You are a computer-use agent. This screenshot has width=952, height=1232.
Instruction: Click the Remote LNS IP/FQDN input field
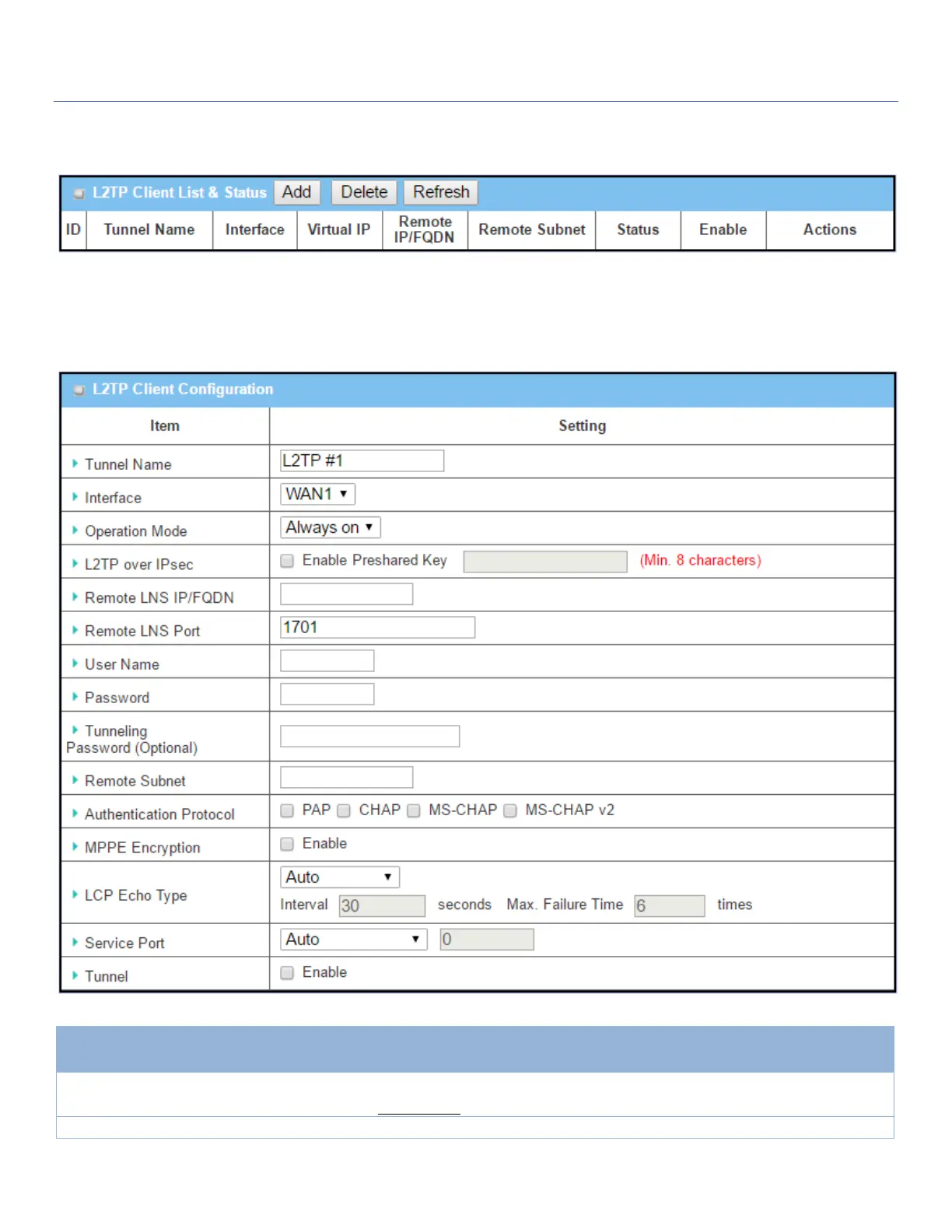347,594
